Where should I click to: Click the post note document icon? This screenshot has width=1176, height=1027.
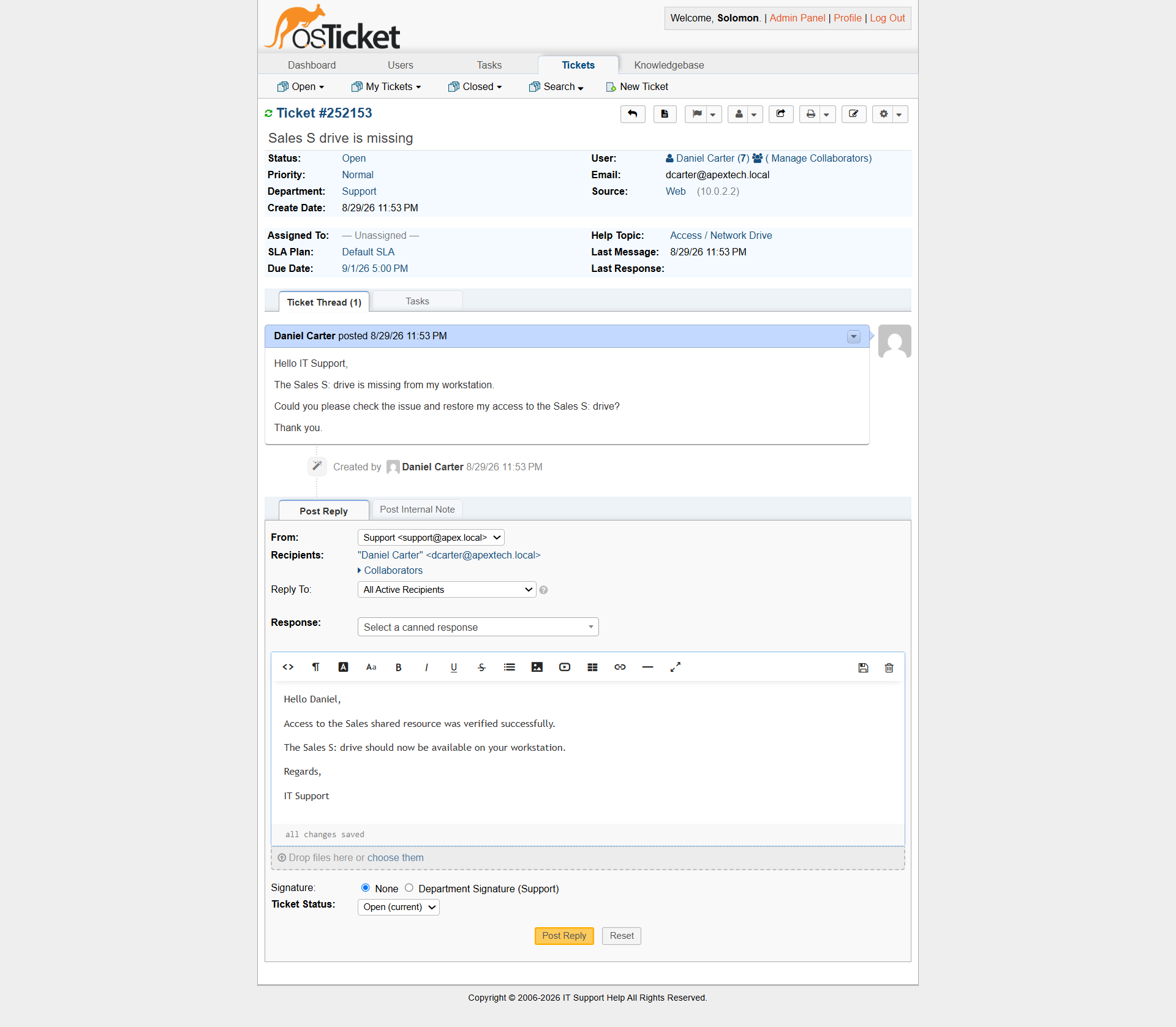pyautogui.click(x=665, y=114)
